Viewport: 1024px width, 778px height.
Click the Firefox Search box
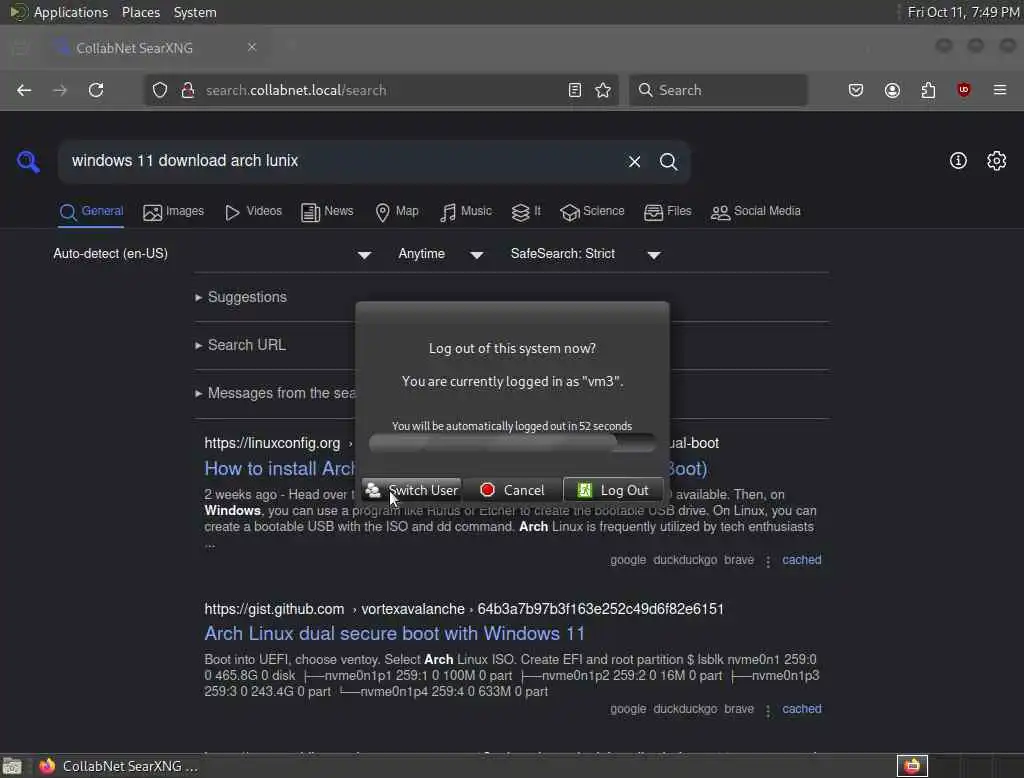718,90
